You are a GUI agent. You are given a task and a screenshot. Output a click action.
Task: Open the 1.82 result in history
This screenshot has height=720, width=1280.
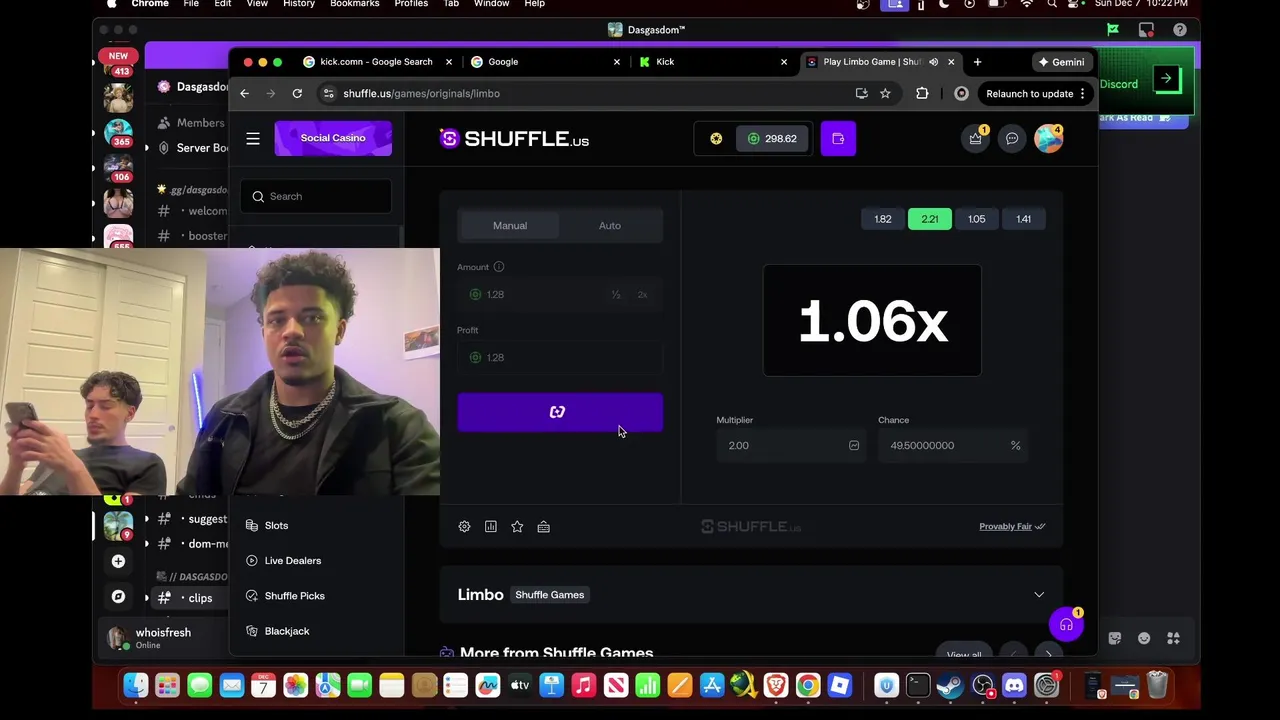tap(883, 219)
